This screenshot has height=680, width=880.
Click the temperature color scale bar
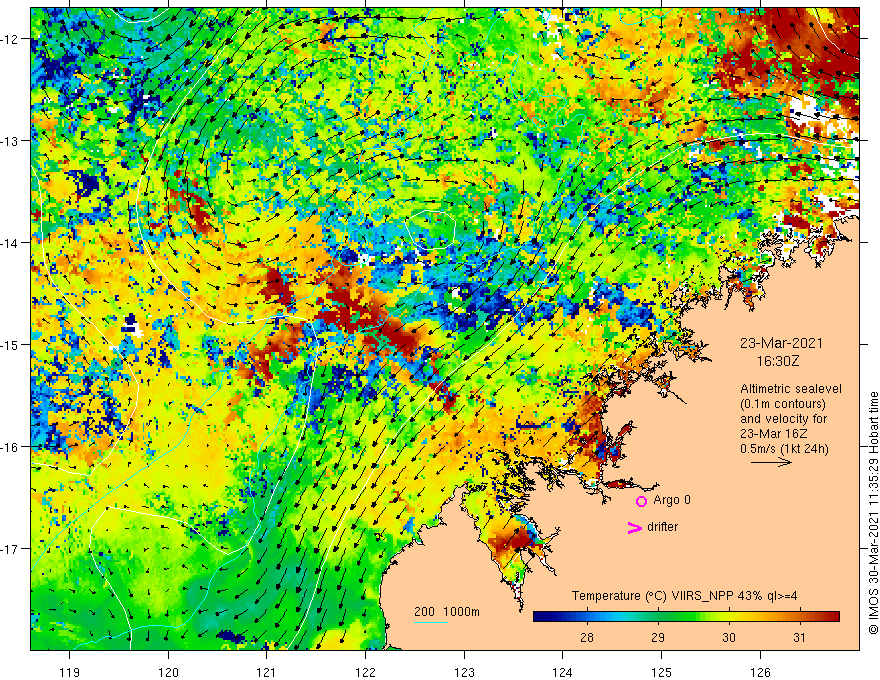686,616
